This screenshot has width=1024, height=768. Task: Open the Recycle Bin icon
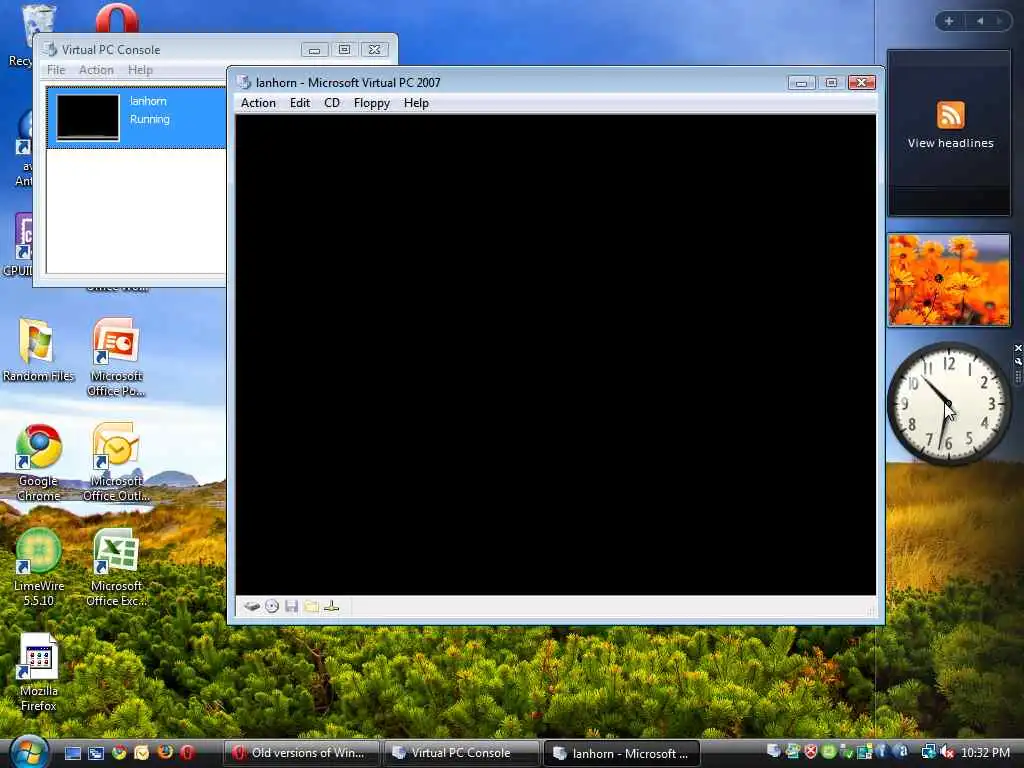pos(38,26)
